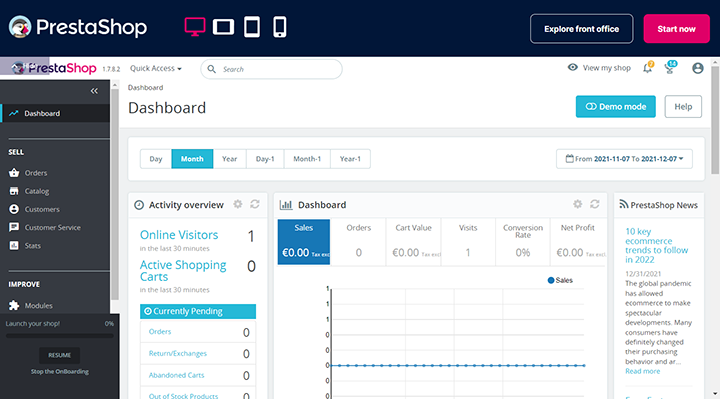This screenshot has height=399, width=720.
Task: Click the Modules puzzle icon in sidebar
Action: [14, 305]
